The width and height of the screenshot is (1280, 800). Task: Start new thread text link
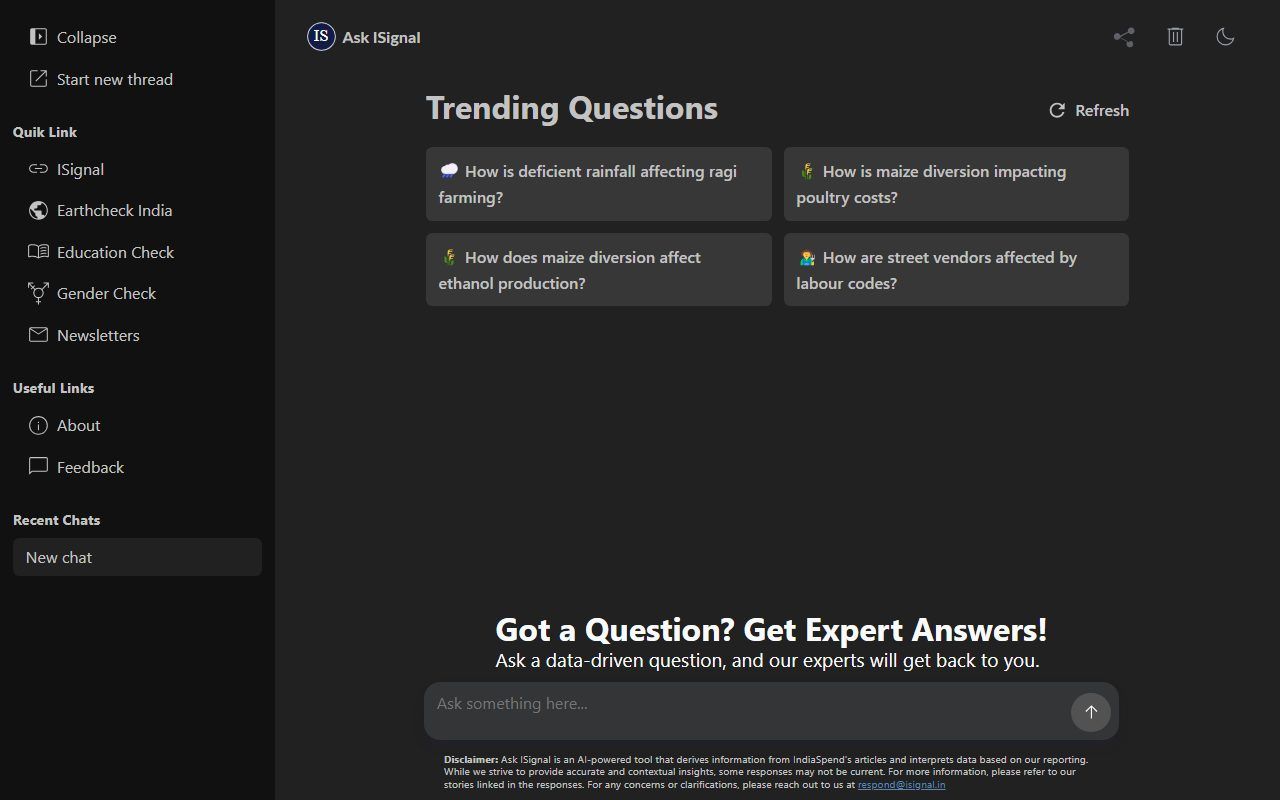click(x=115, y=79)
